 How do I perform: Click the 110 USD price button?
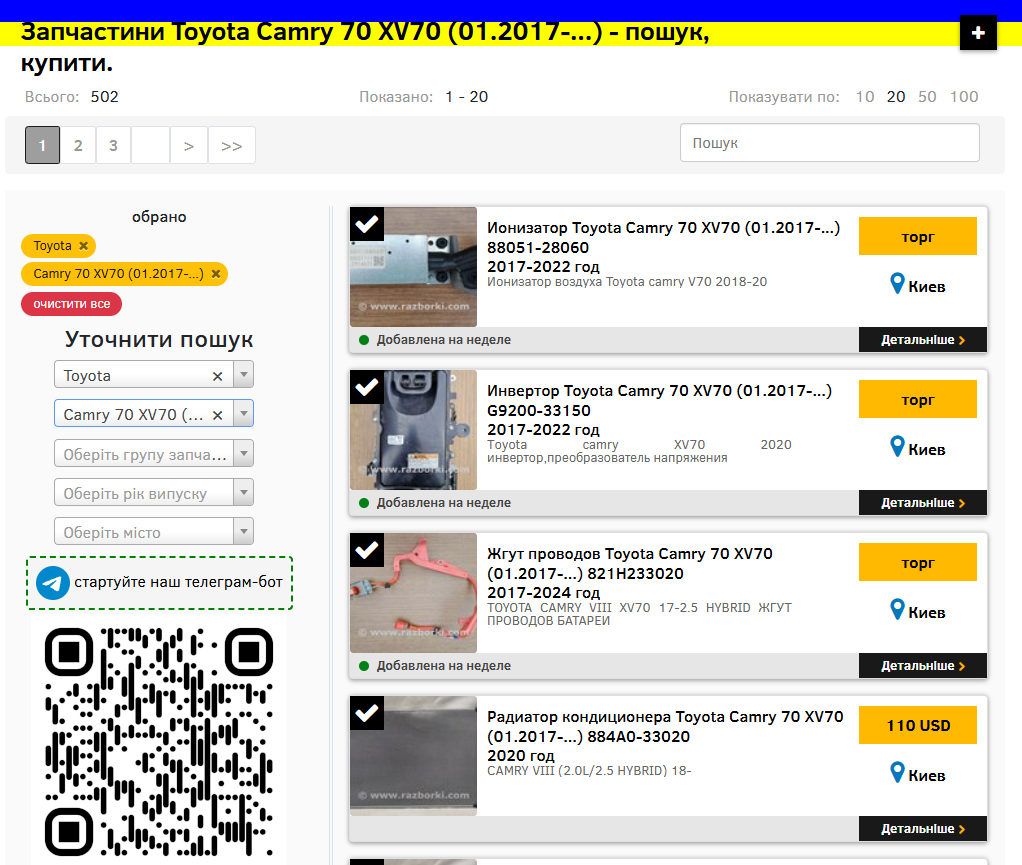[918, 725]
